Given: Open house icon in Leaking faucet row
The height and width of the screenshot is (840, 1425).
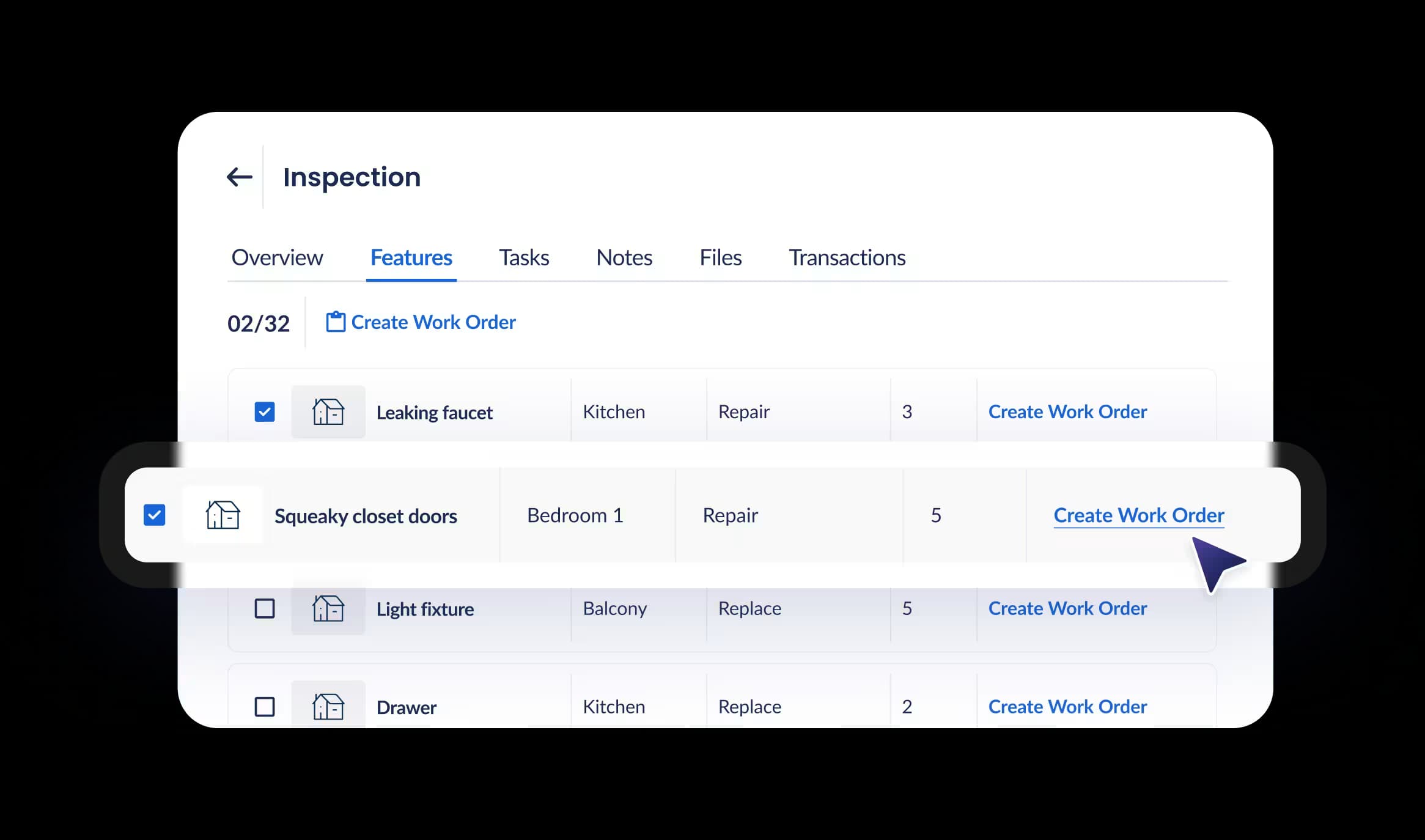Looking at the screenshot, I should [x=328, y=411].
